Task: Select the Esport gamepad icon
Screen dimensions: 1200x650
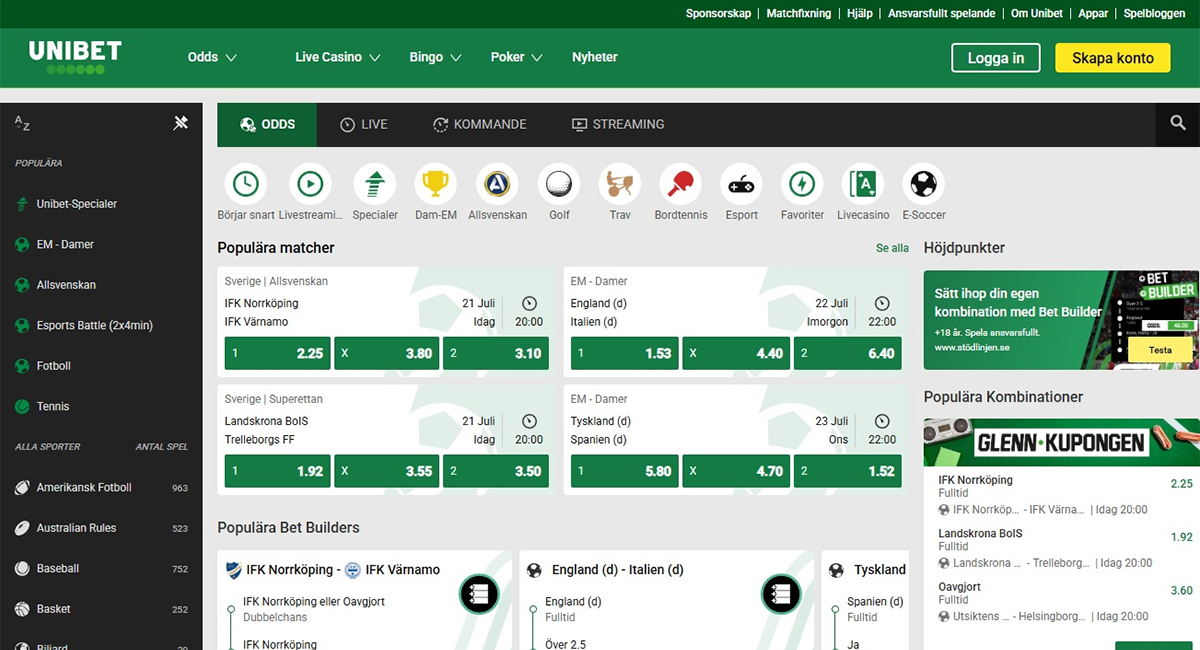Action: 741,184
